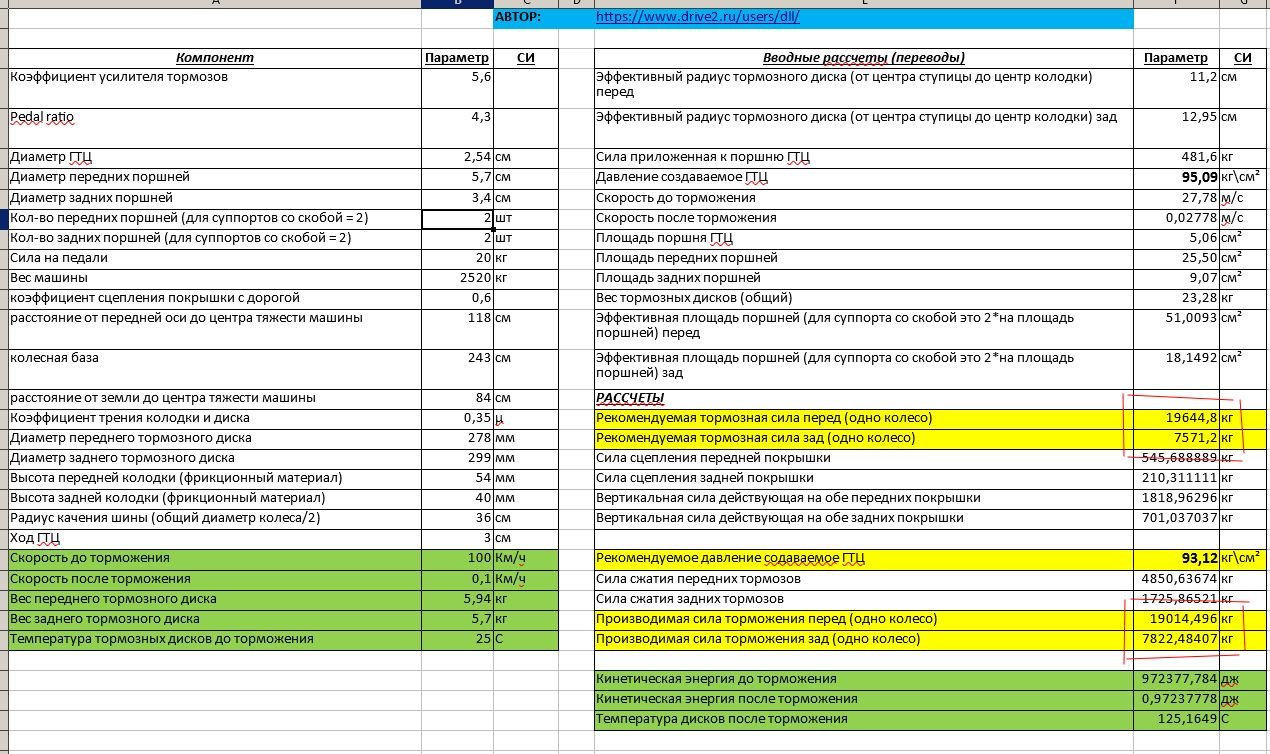Click the pad friction coefficient value 0,35

tap(458, 418)
